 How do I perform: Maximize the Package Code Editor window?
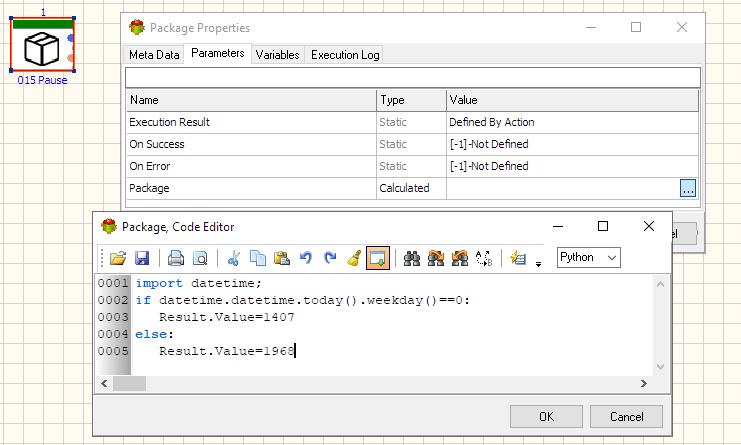[x=603, y=226]
